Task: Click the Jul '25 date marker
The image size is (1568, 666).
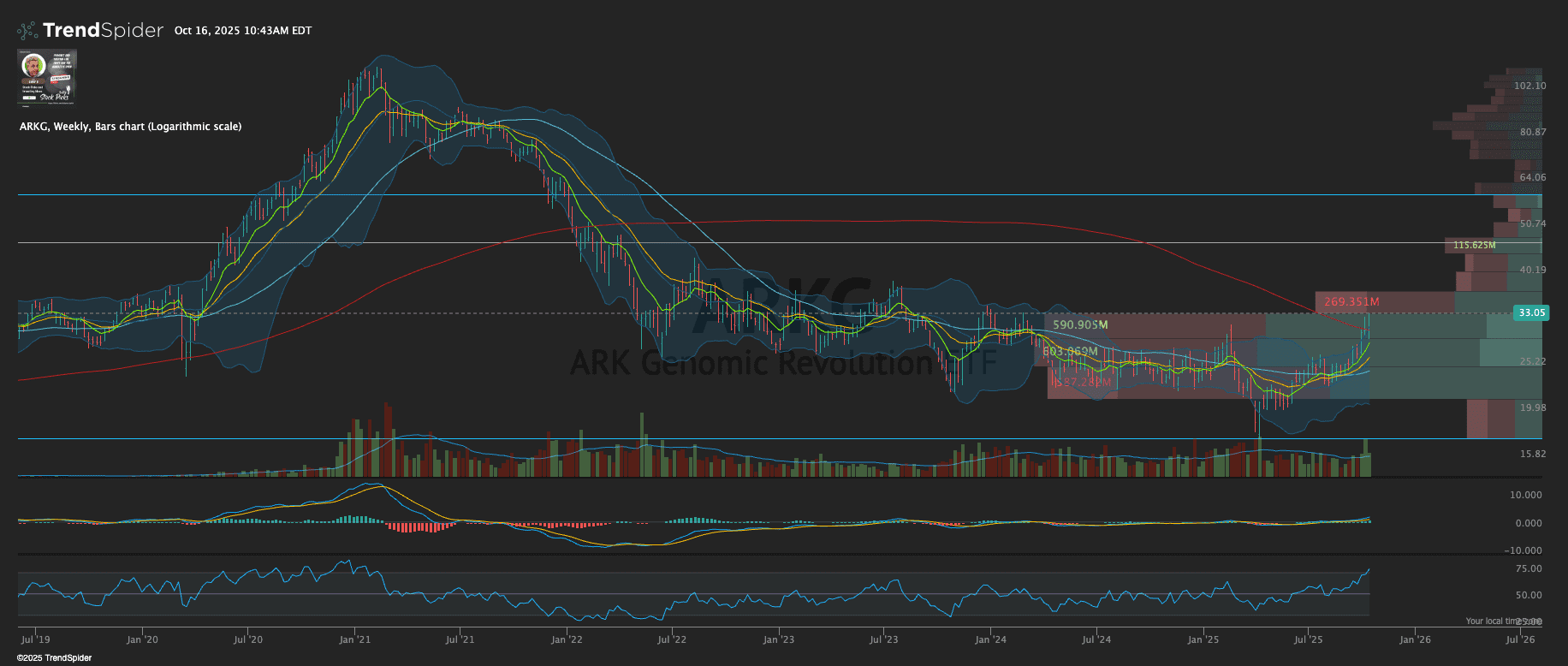Action: (x=1308, y=639)
